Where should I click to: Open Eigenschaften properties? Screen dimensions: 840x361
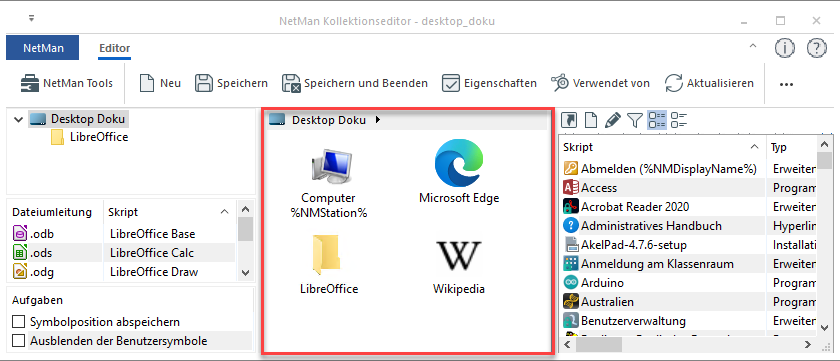pyautogui.click(x=489, y=84)
